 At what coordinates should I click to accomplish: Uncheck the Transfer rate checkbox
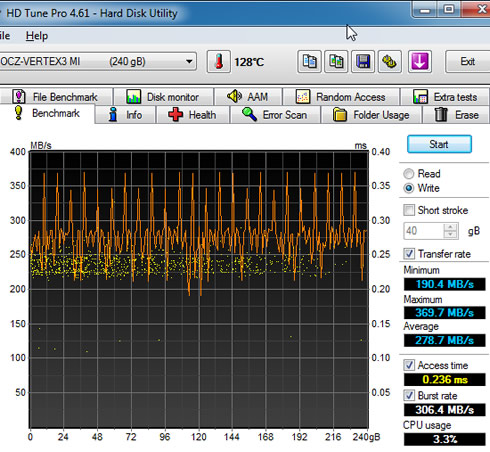click(x=409, y=254)
